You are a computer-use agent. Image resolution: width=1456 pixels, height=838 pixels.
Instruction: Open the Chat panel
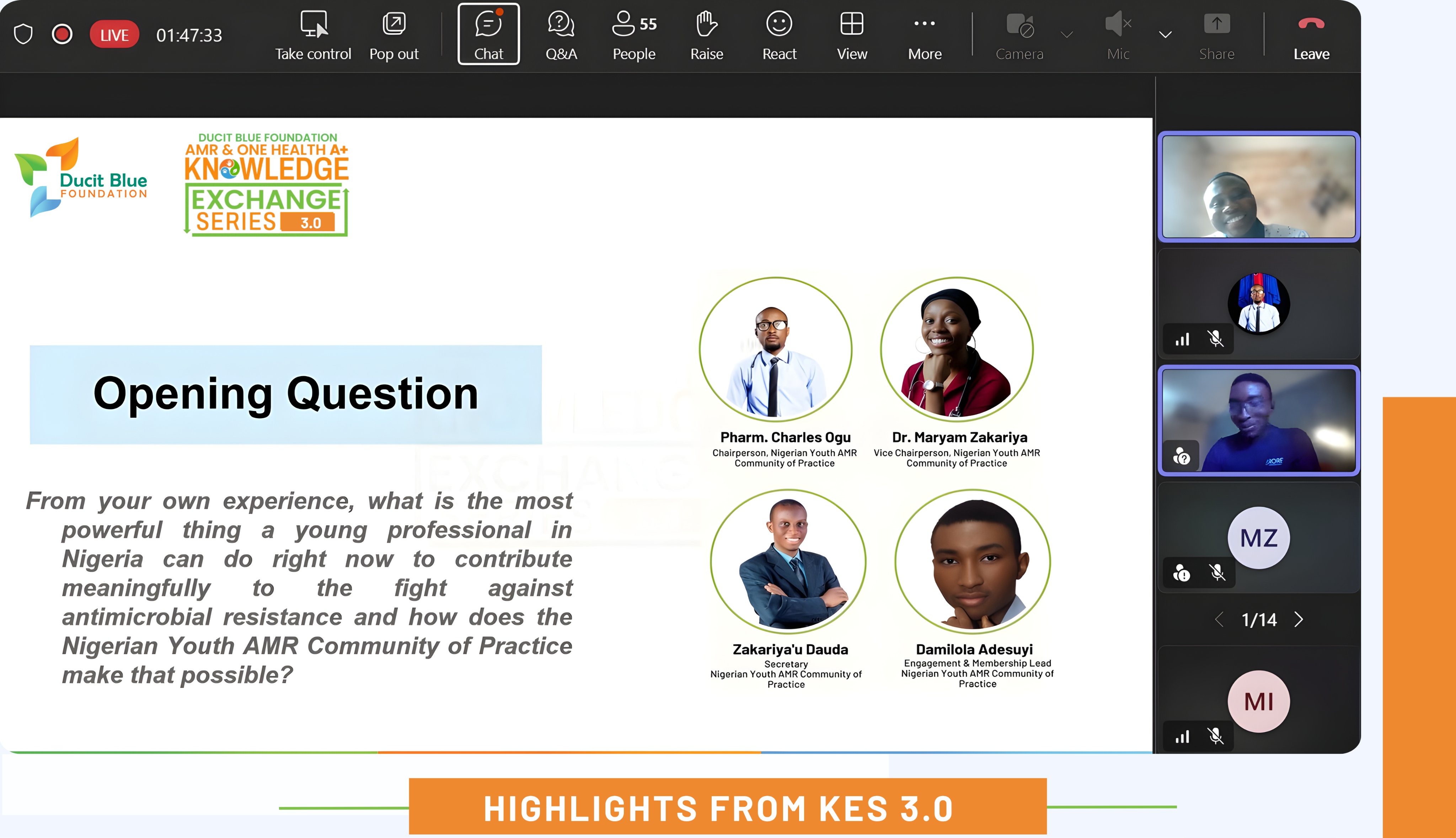(488, 35)
